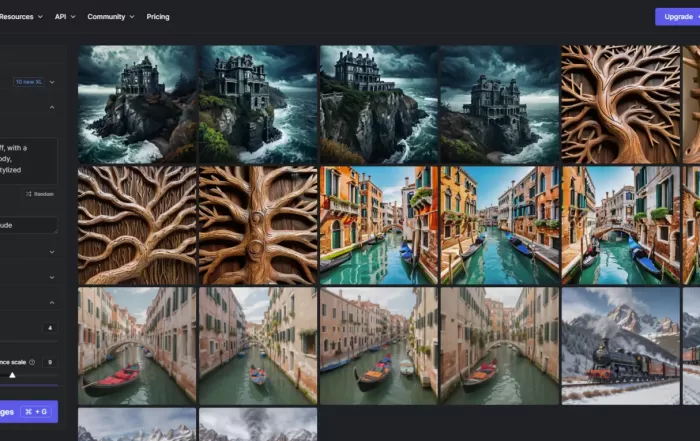Viewport: 700px width, 441px height.
Task: Open the middle colorful Venice canal image
Action: point(500,225)
